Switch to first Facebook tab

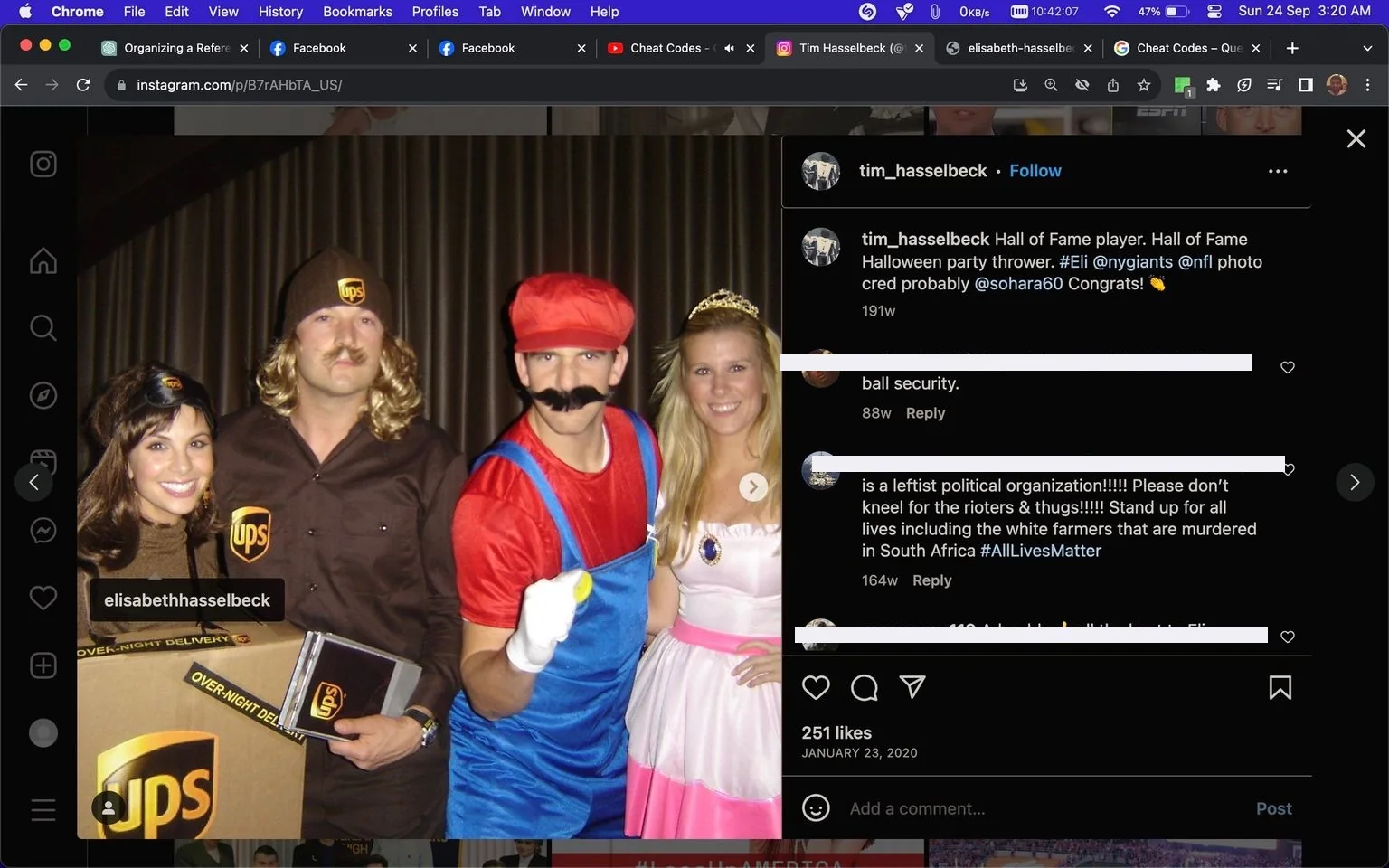(x=344, y=48)
